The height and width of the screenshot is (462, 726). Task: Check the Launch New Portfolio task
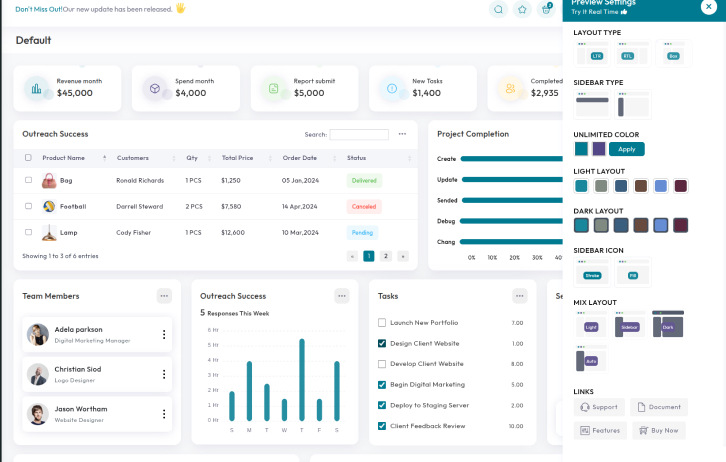click(x=382, y=323)
